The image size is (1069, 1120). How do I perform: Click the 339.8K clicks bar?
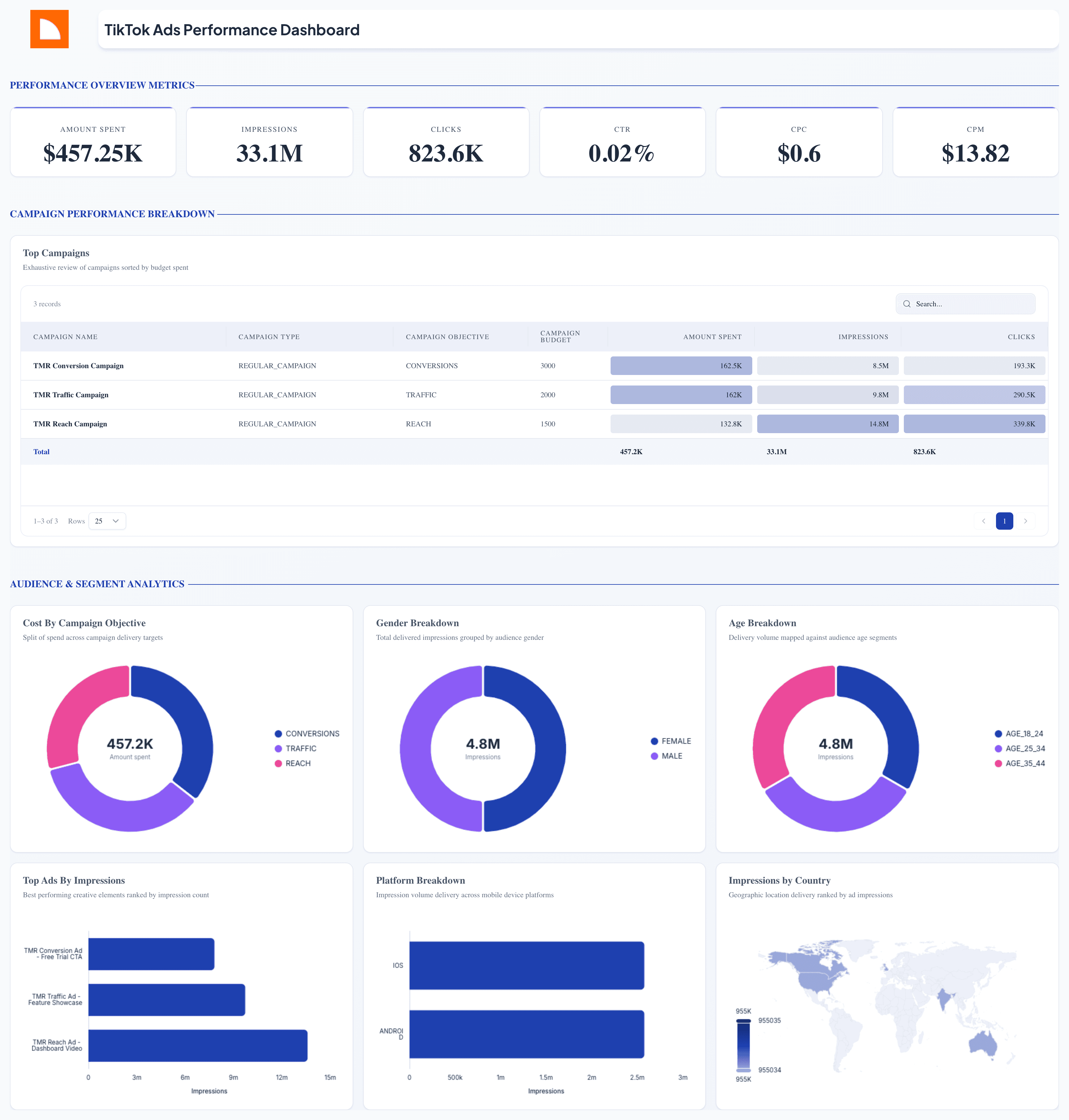tap(974, 424)
